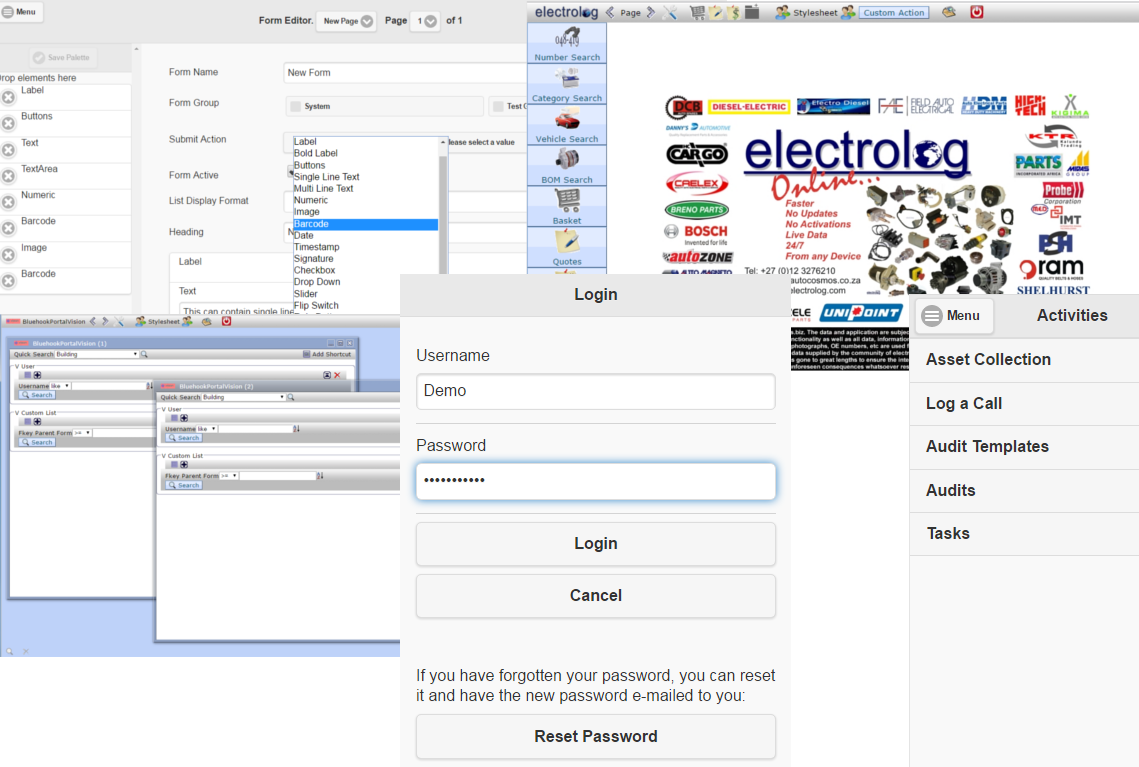The width and height of the screenshot is (1139, 767).
Task: Tick the System form group checkbox
Action: pyautogui.click(x=296, y=106)
